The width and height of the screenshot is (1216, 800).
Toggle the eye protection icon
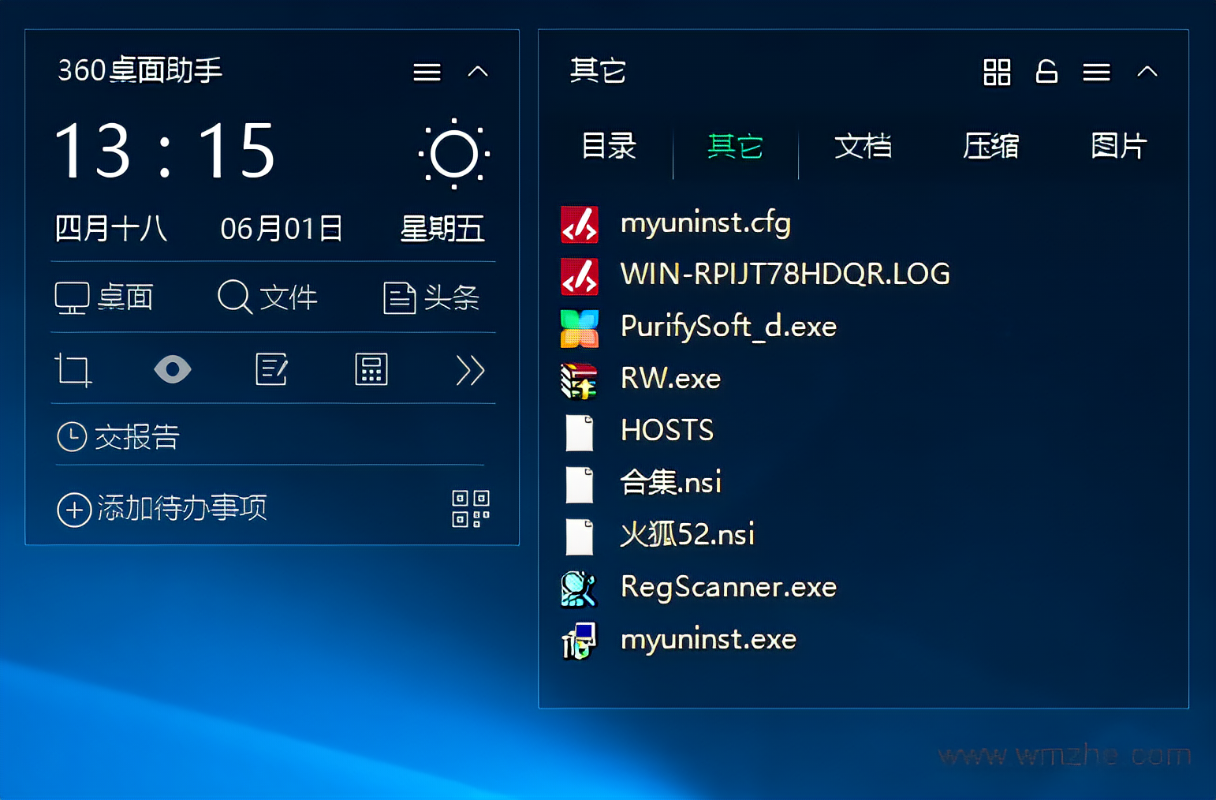pyautogui.click(x=172, y=370)
